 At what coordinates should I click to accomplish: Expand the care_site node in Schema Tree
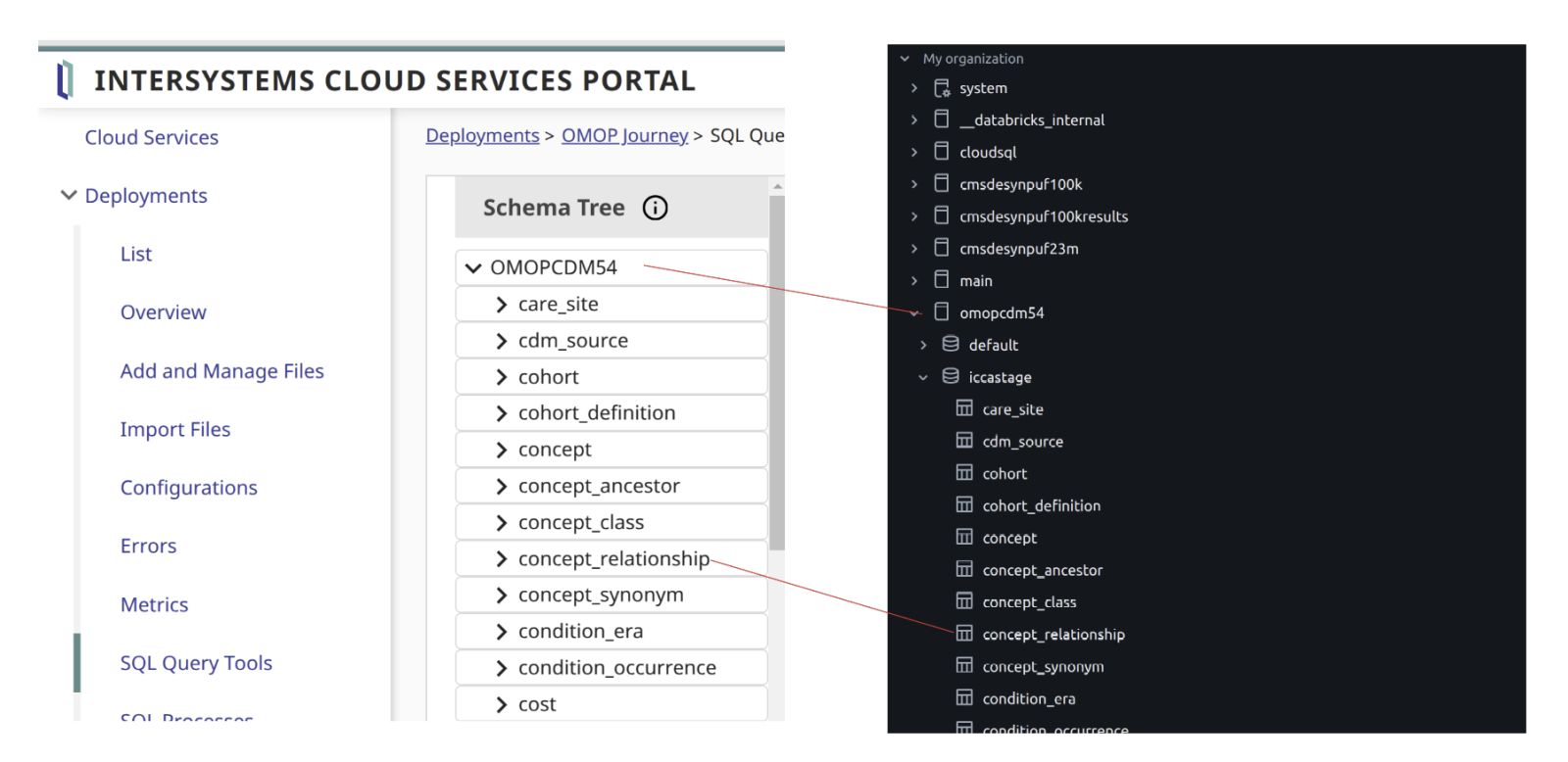point(501,305)
